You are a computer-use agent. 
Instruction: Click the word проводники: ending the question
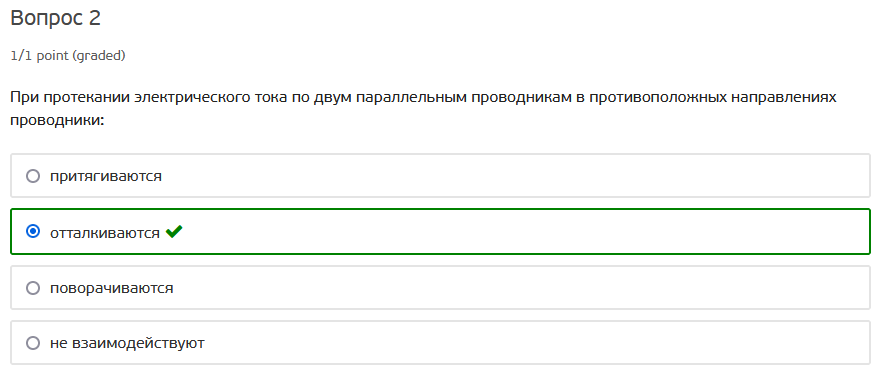click(x=58, y=120)
